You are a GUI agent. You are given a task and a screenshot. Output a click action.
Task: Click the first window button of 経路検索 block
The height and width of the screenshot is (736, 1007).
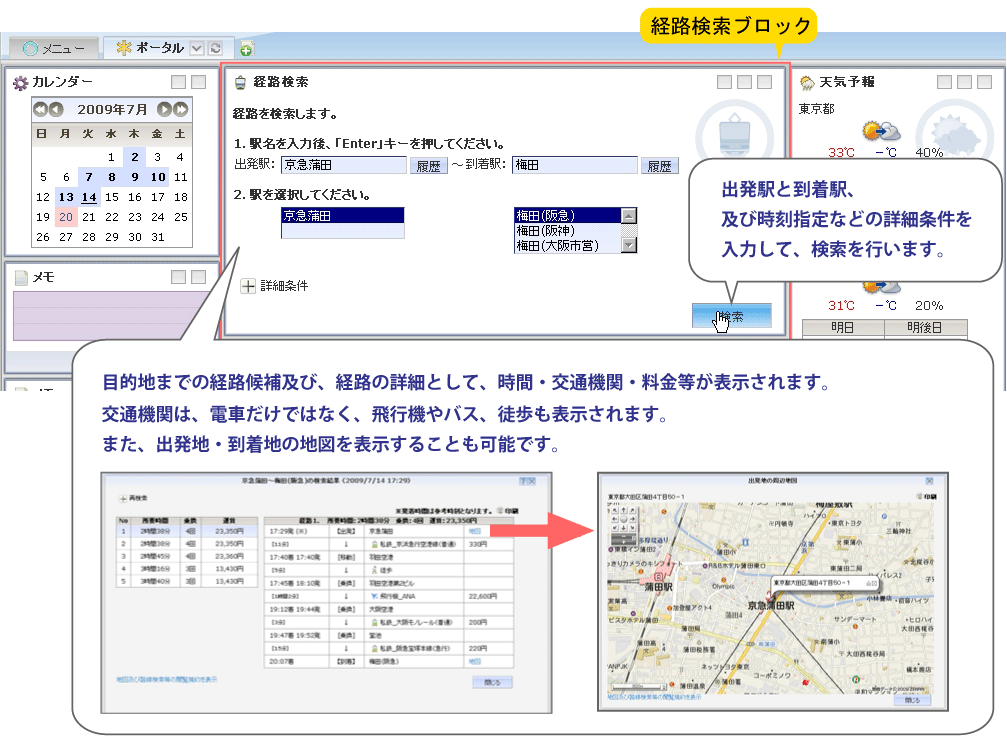724,82
